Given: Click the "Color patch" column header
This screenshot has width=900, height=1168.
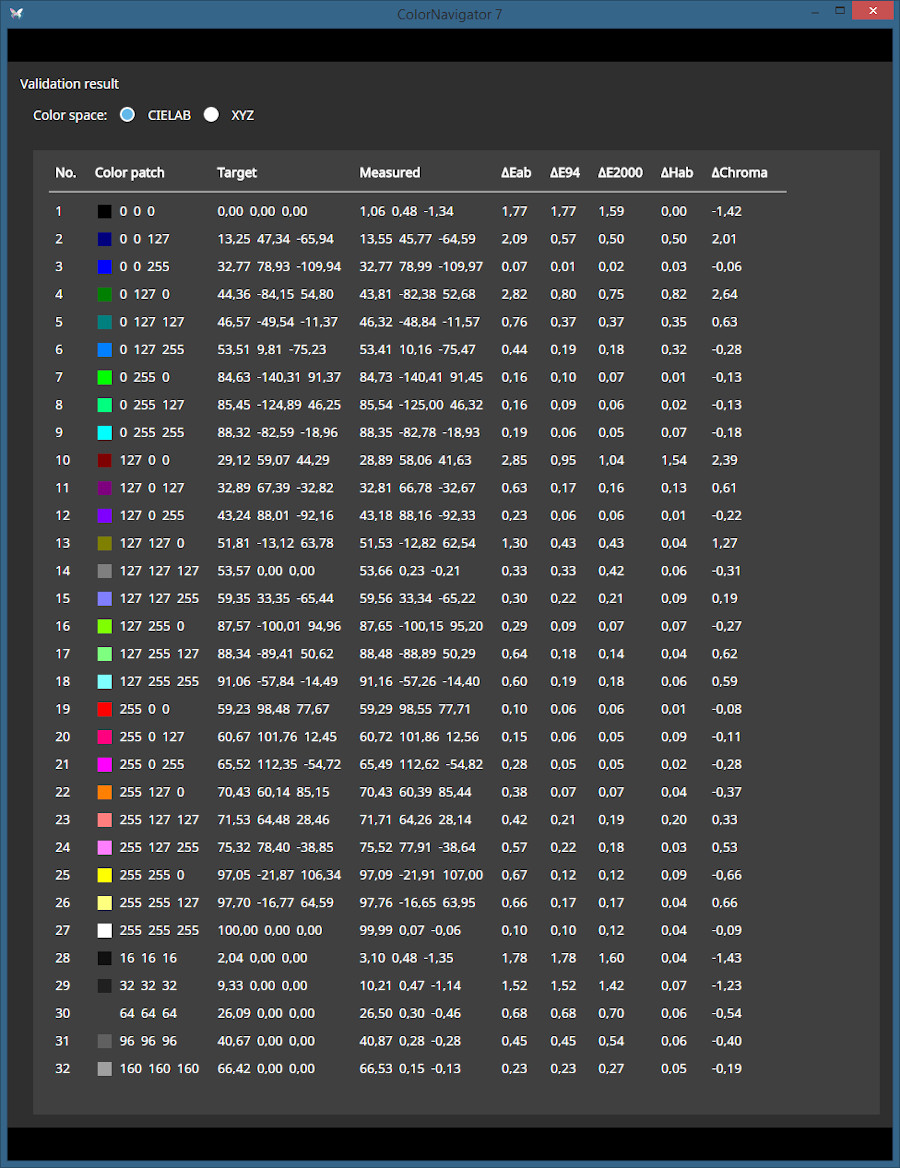Looking at the screenshot, I should [x=130, y=173].
